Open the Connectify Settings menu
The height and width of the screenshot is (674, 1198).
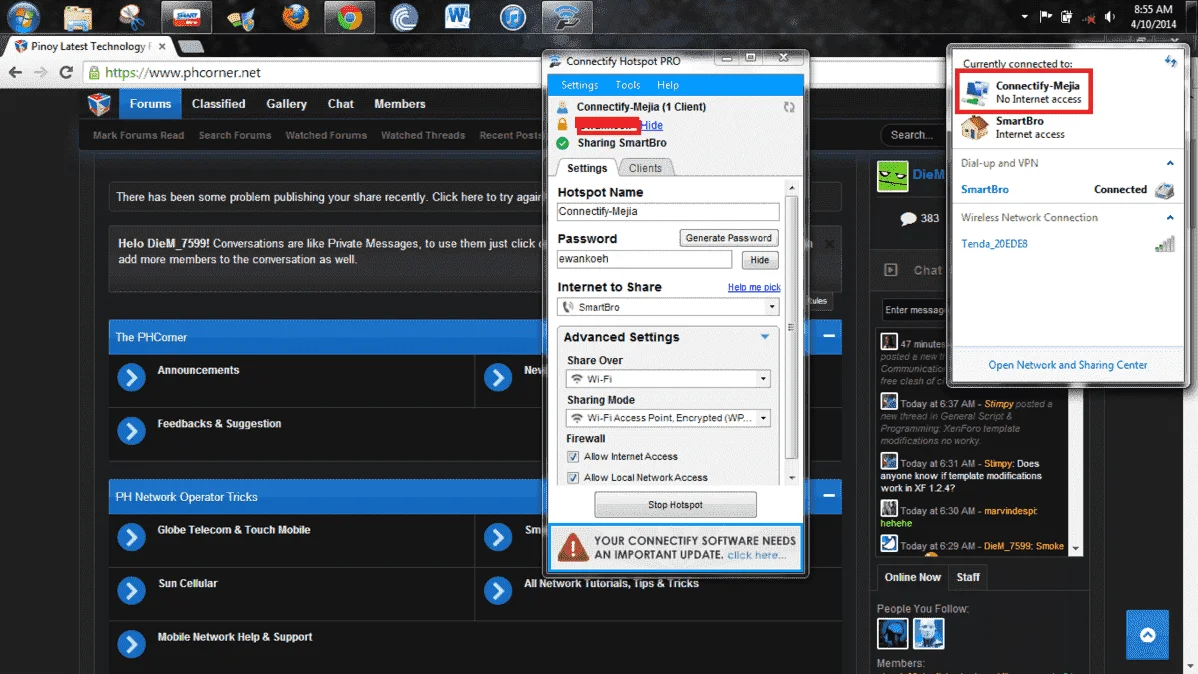579,85
